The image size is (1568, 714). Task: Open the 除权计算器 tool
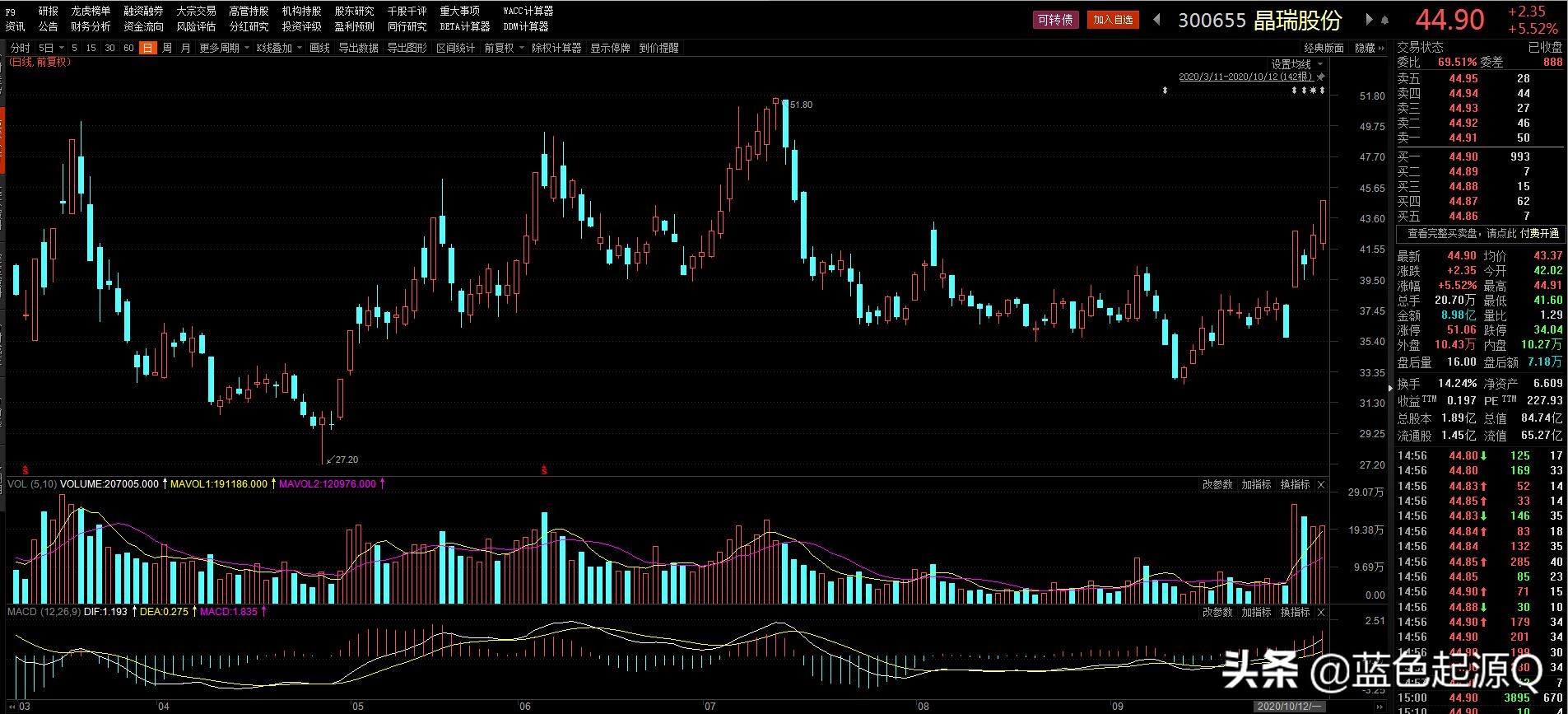tap(556, 48)
